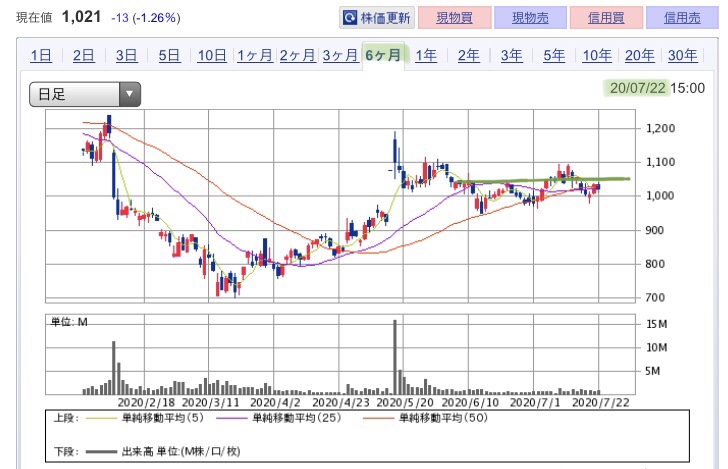Select the 1日 period tab
The image size is (728, 469).
[41, 56]
